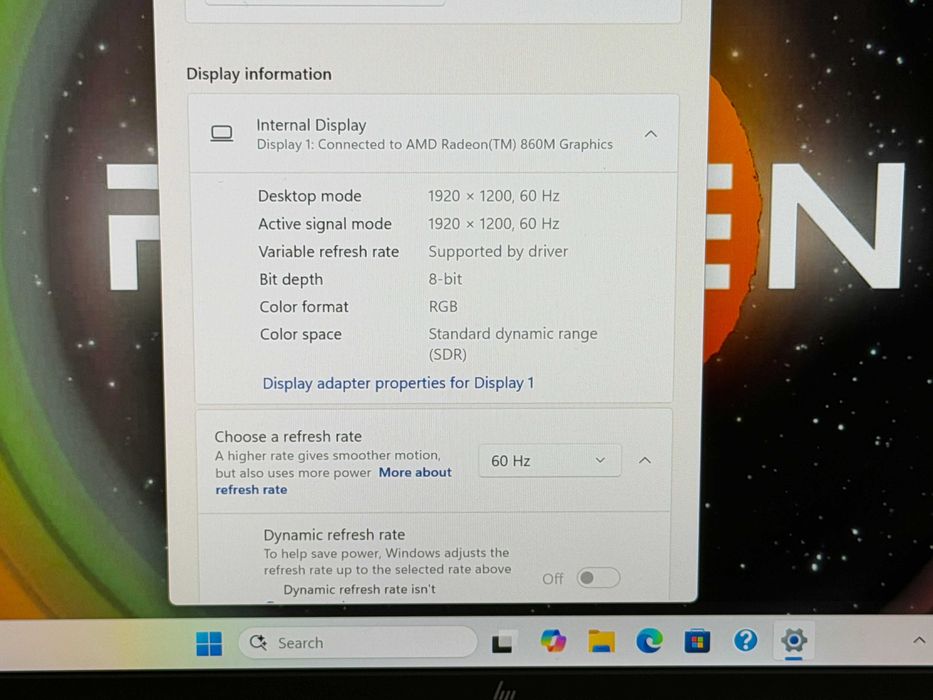Viewport: 933px width, 700px height.
Task: Collapse the Internal Display information card
Action: pos(651,134)
